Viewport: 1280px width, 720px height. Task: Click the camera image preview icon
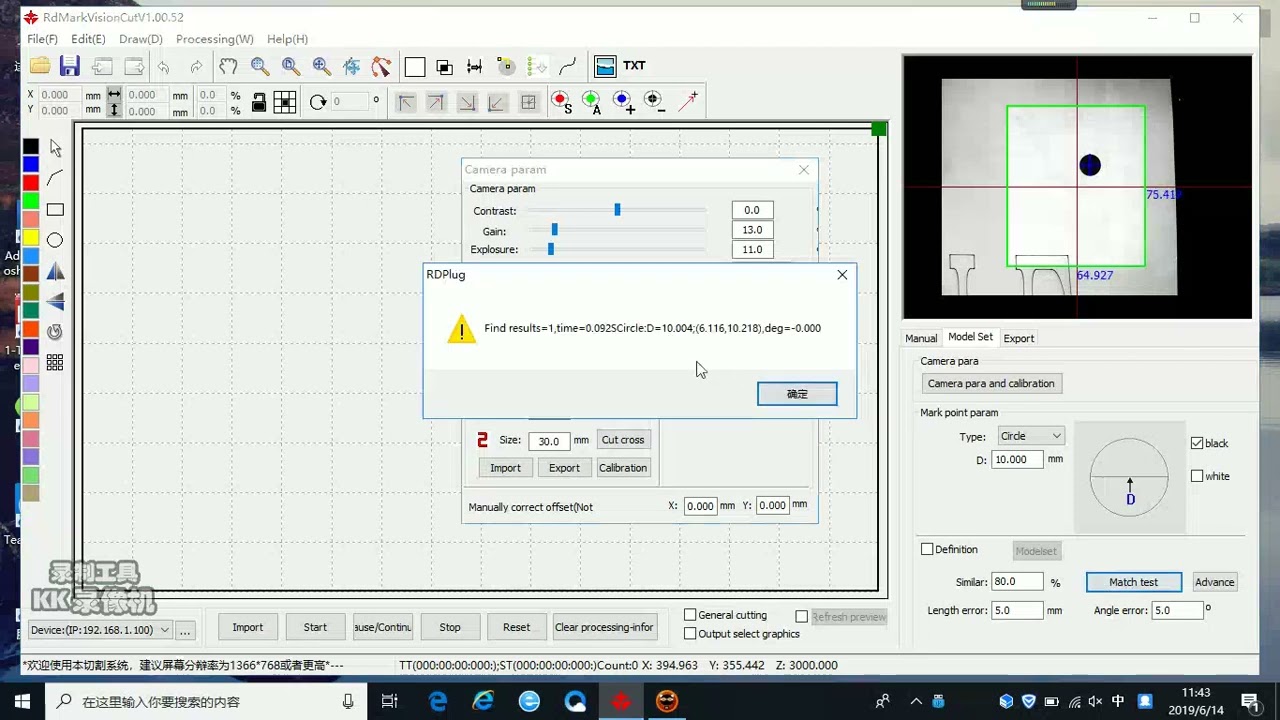click(605, 66)
